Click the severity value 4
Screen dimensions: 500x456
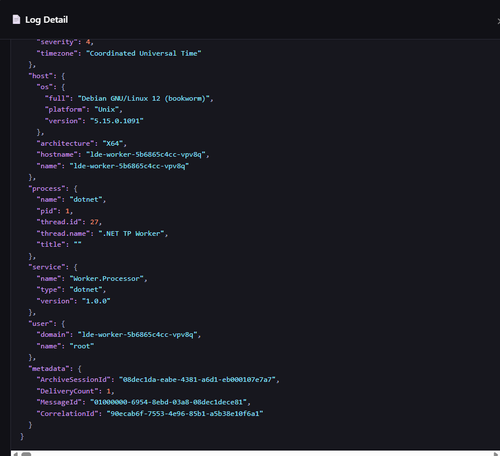pos(88,42)
